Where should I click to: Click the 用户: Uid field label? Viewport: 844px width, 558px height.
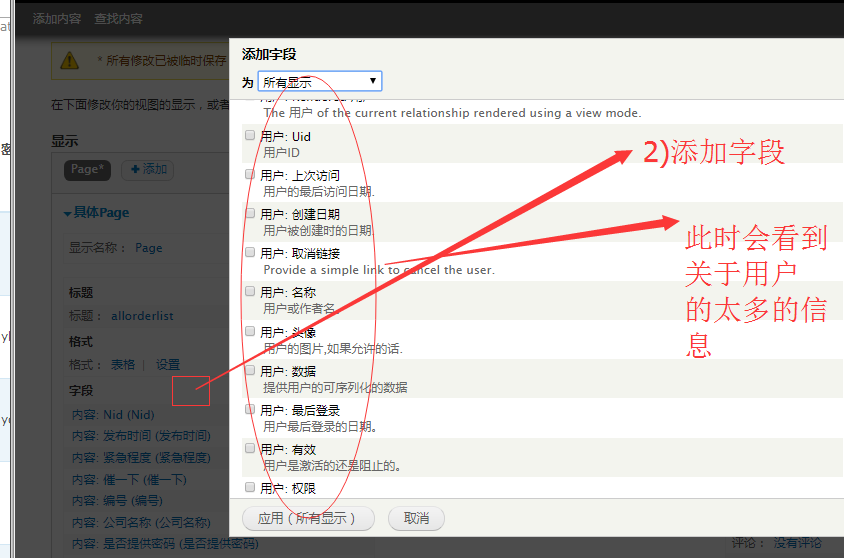(x=286, y=137)
